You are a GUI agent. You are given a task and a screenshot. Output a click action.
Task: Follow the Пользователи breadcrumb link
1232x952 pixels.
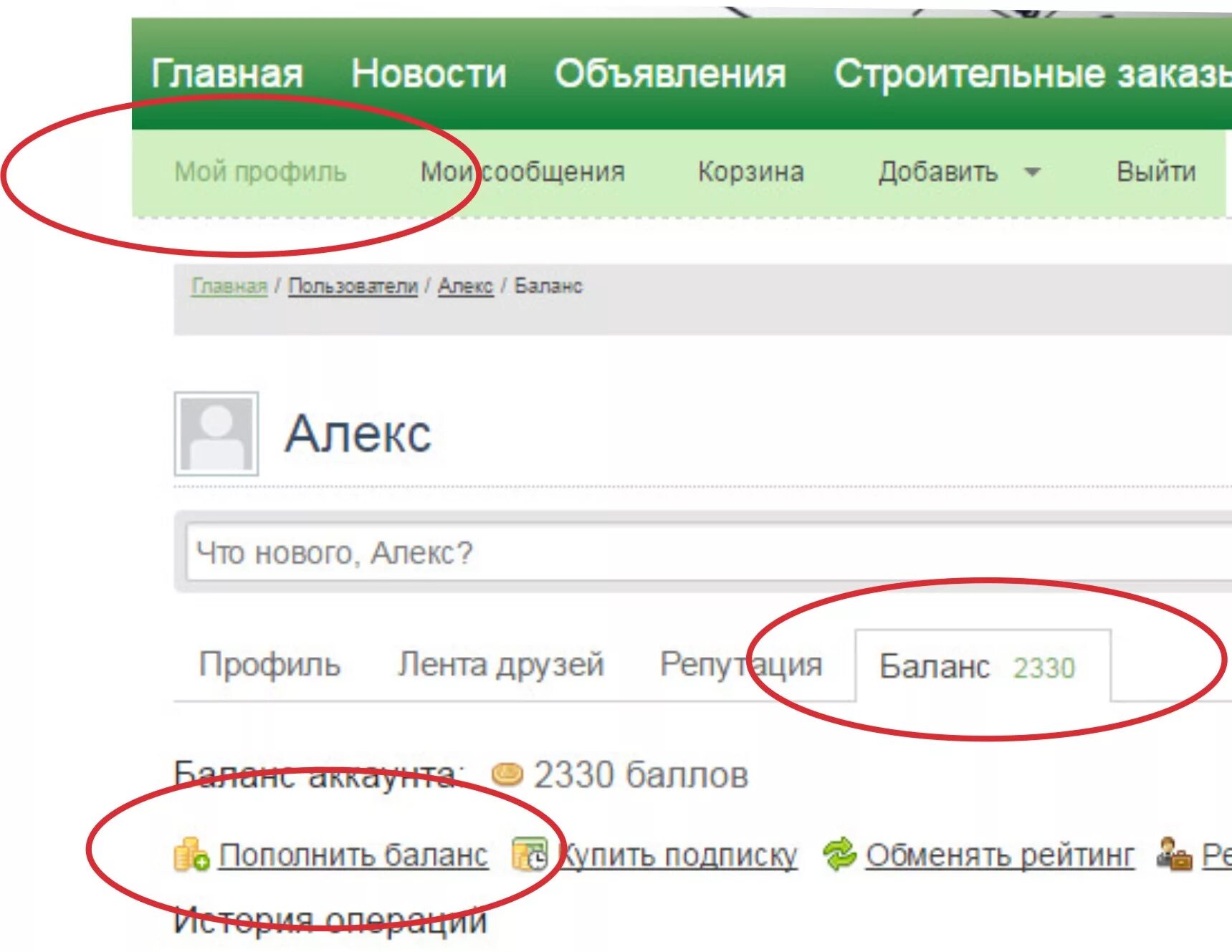click(353, 286)
